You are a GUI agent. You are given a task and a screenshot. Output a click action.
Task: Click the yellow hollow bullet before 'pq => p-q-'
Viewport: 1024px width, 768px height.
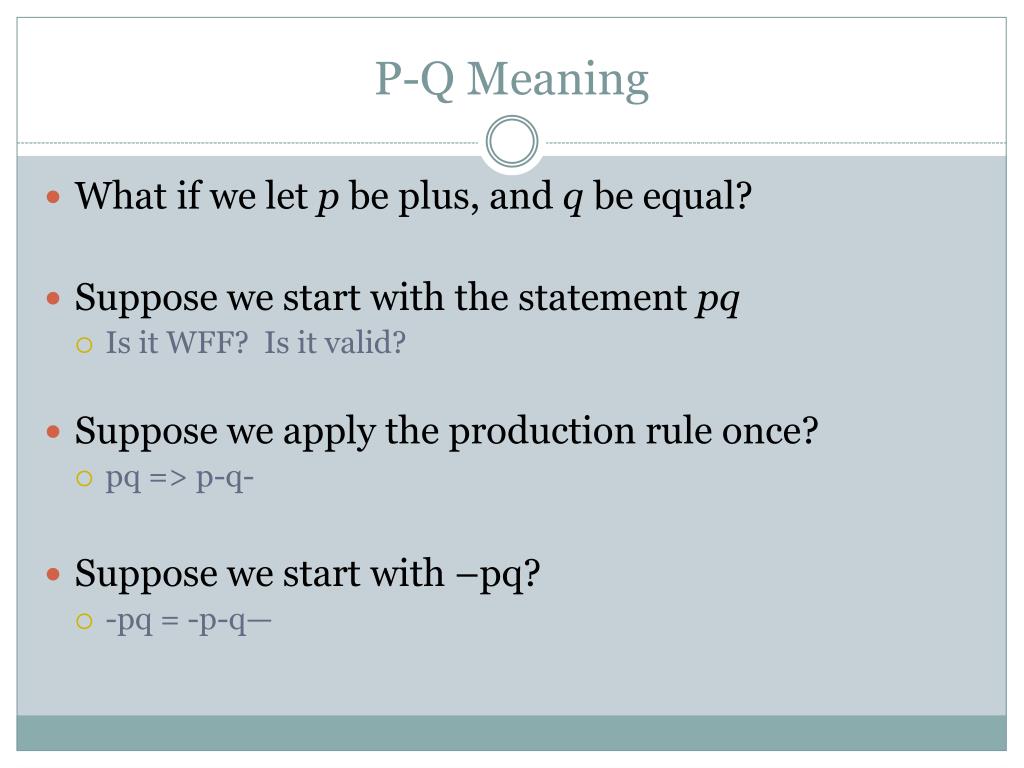coord(84,479)
